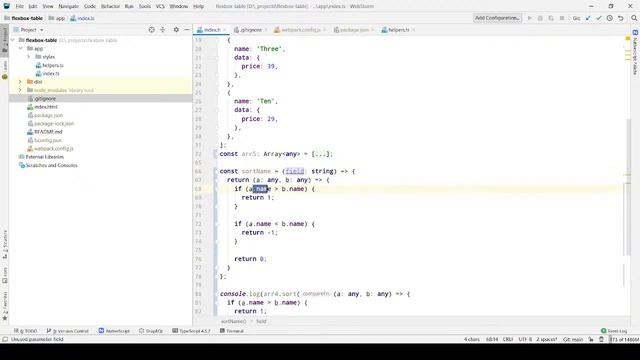The width and height of the screenshot is (640, 360).
Task: Click the Git Update Project arrow icon
Action: click(x=588, y=18)
